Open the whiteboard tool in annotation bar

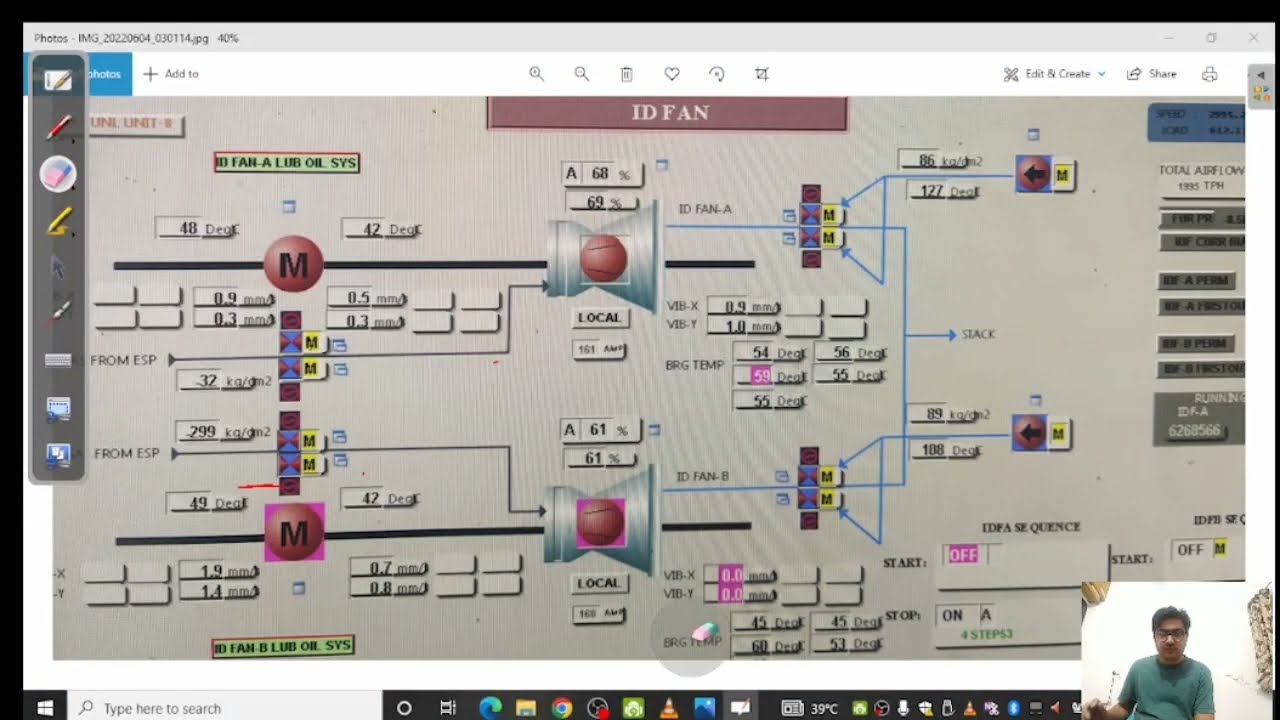click(x=58, y=79)
